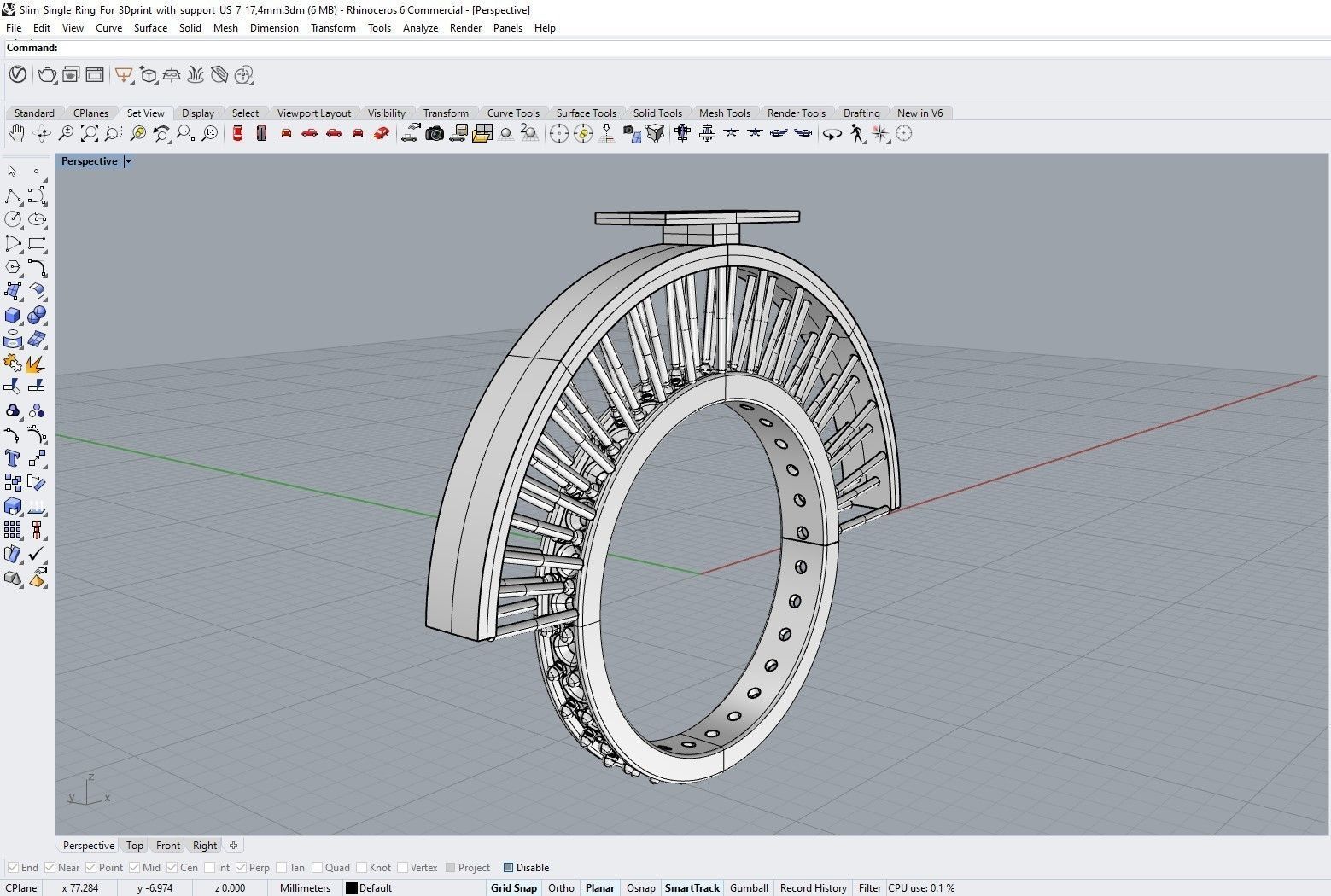Toggle the Cen osnap checkbox
The width and height of the screenshot is (1331, 896).
coord(172,868)
